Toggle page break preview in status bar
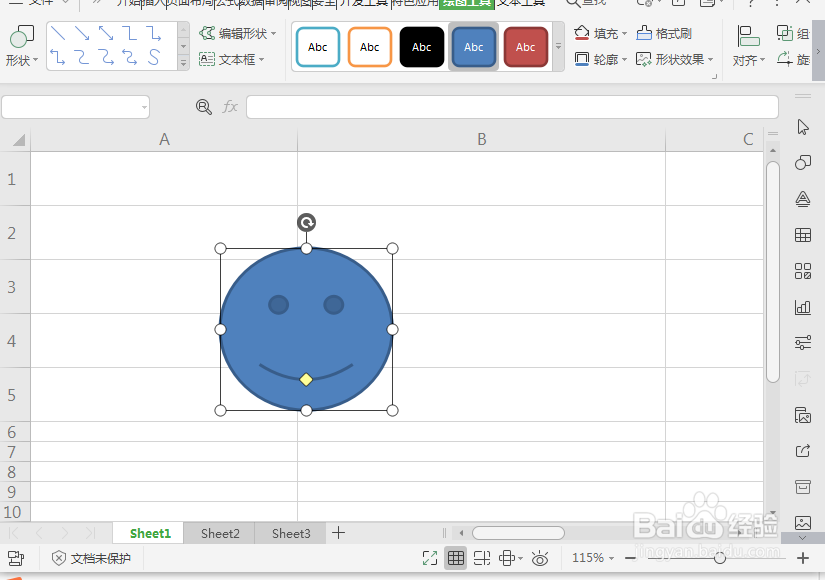 pyautogui.click(x=481, y=558)
